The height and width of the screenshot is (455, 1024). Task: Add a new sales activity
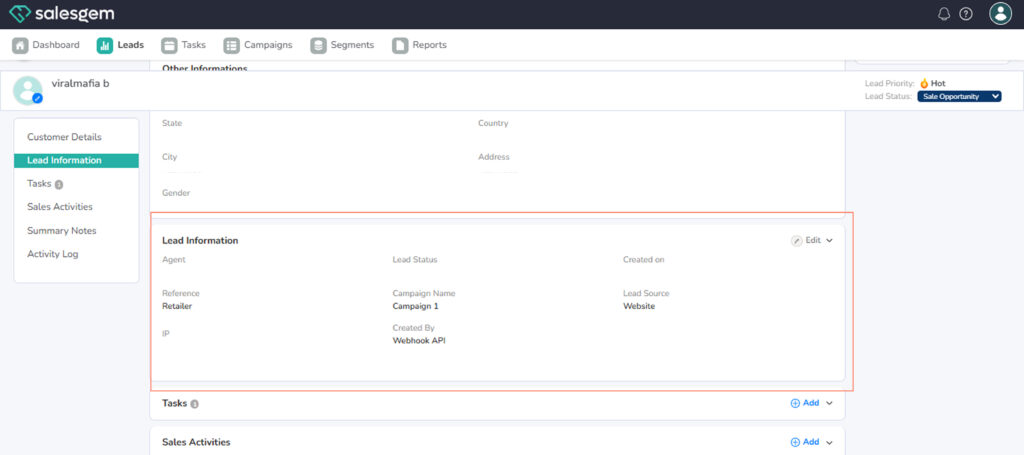[805, 442]
